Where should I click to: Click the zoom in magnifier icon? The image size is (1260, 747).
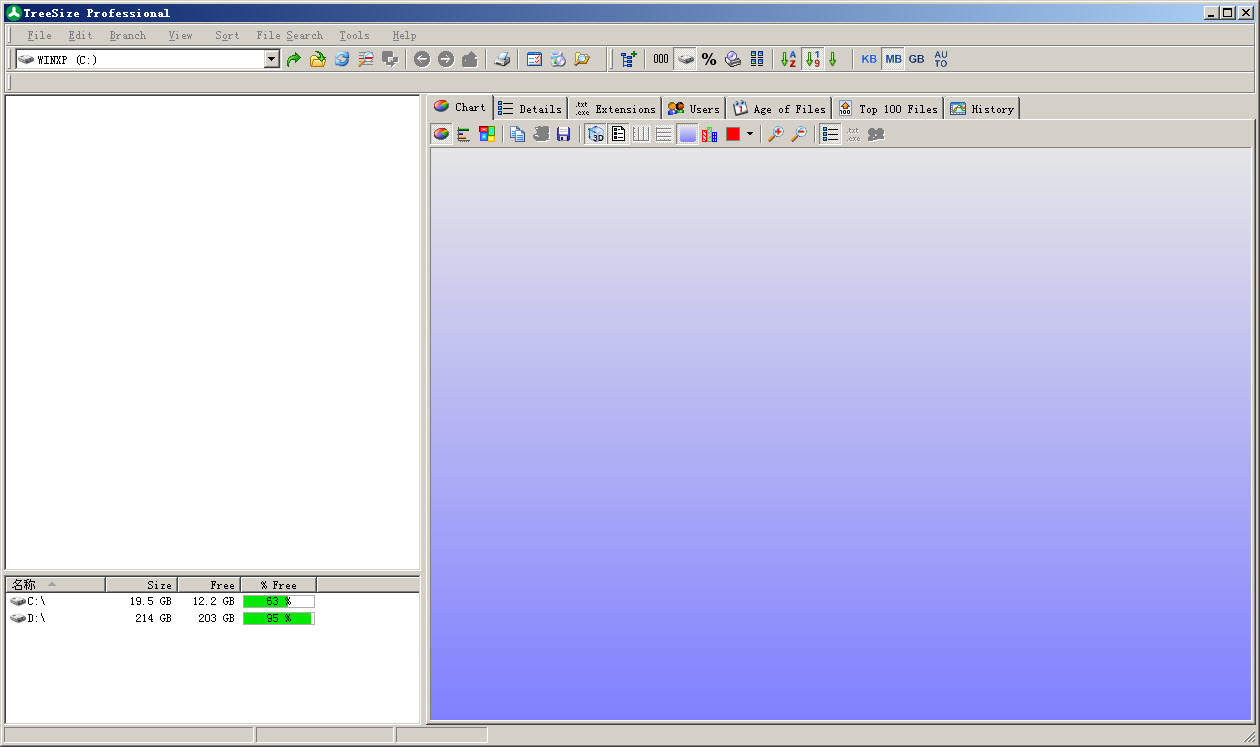click(775, 134)
